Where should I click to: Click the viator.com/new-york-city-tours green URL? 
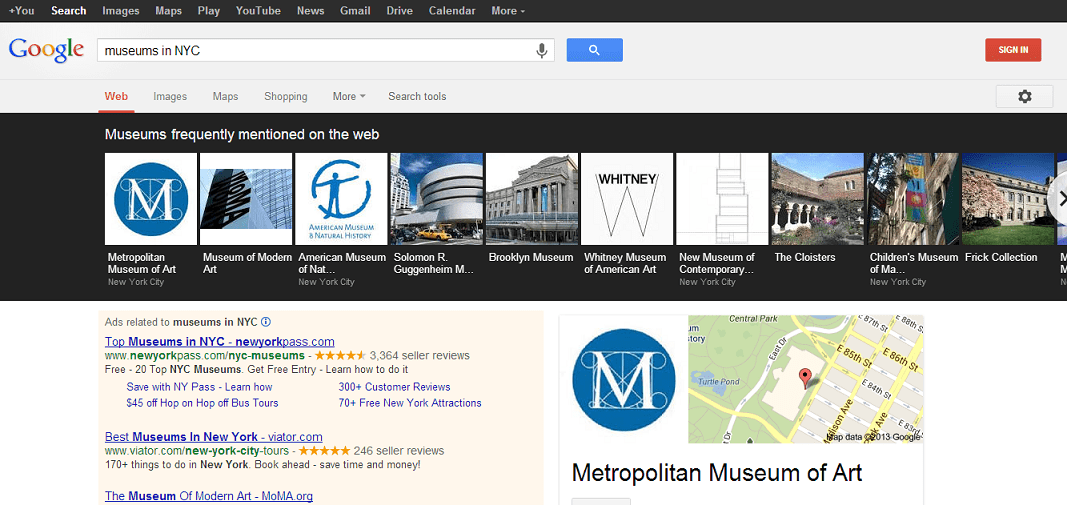(197, 451)
